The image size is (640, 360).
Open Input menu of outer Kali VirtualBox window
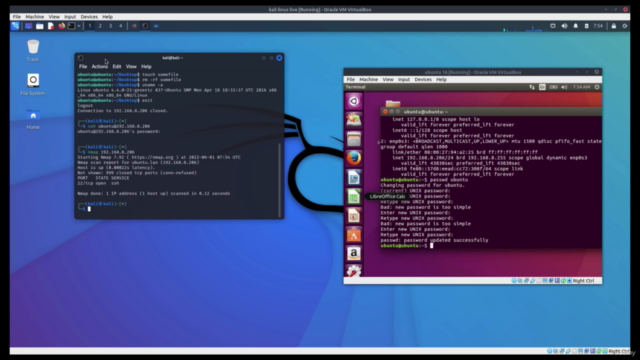click(x=70, y=17)
